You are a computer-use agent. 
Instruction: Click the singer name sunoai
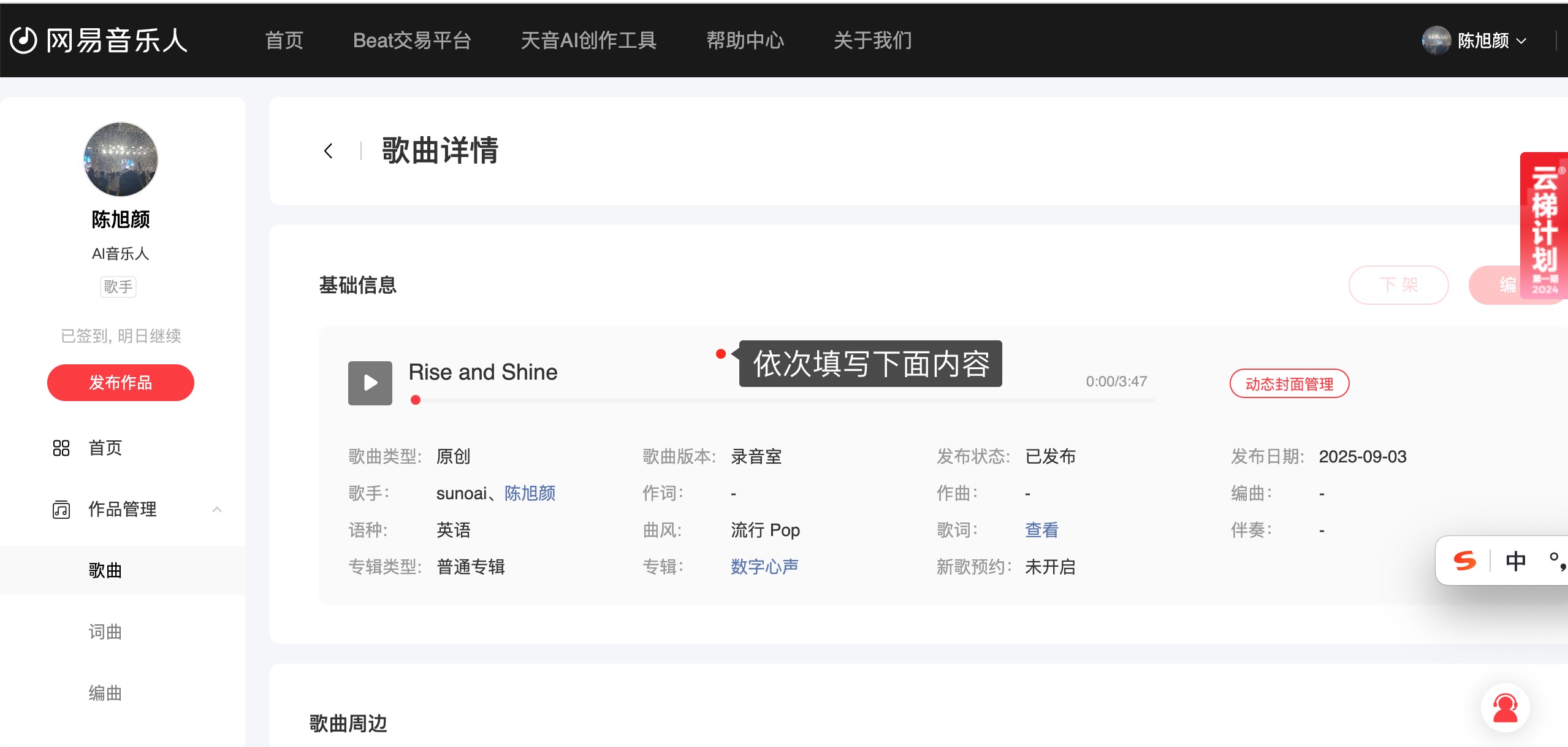pos(462,493)
